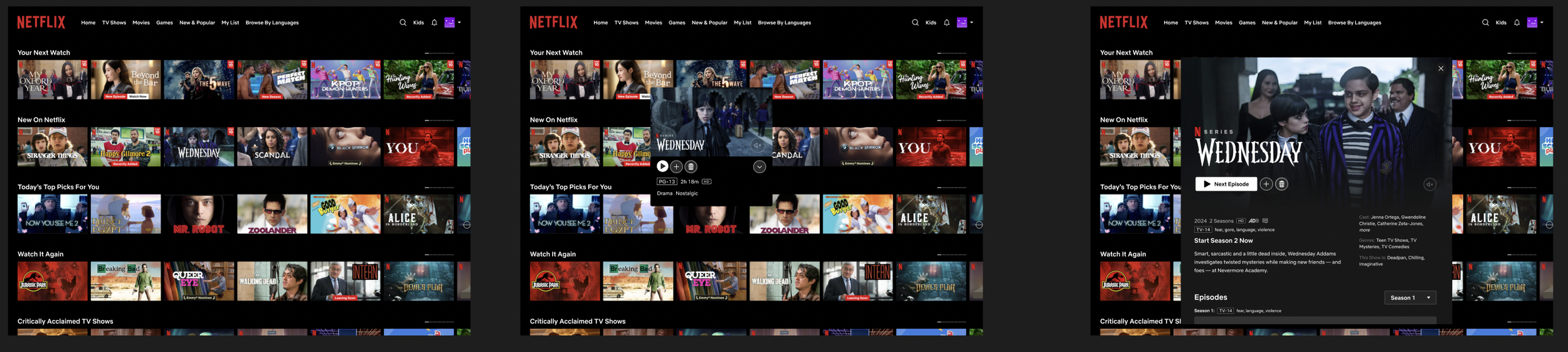This screenshot has height=352, width=1568.
Task: Click the Jenna Ortega cast link
Action: (x=1384, y=217)
